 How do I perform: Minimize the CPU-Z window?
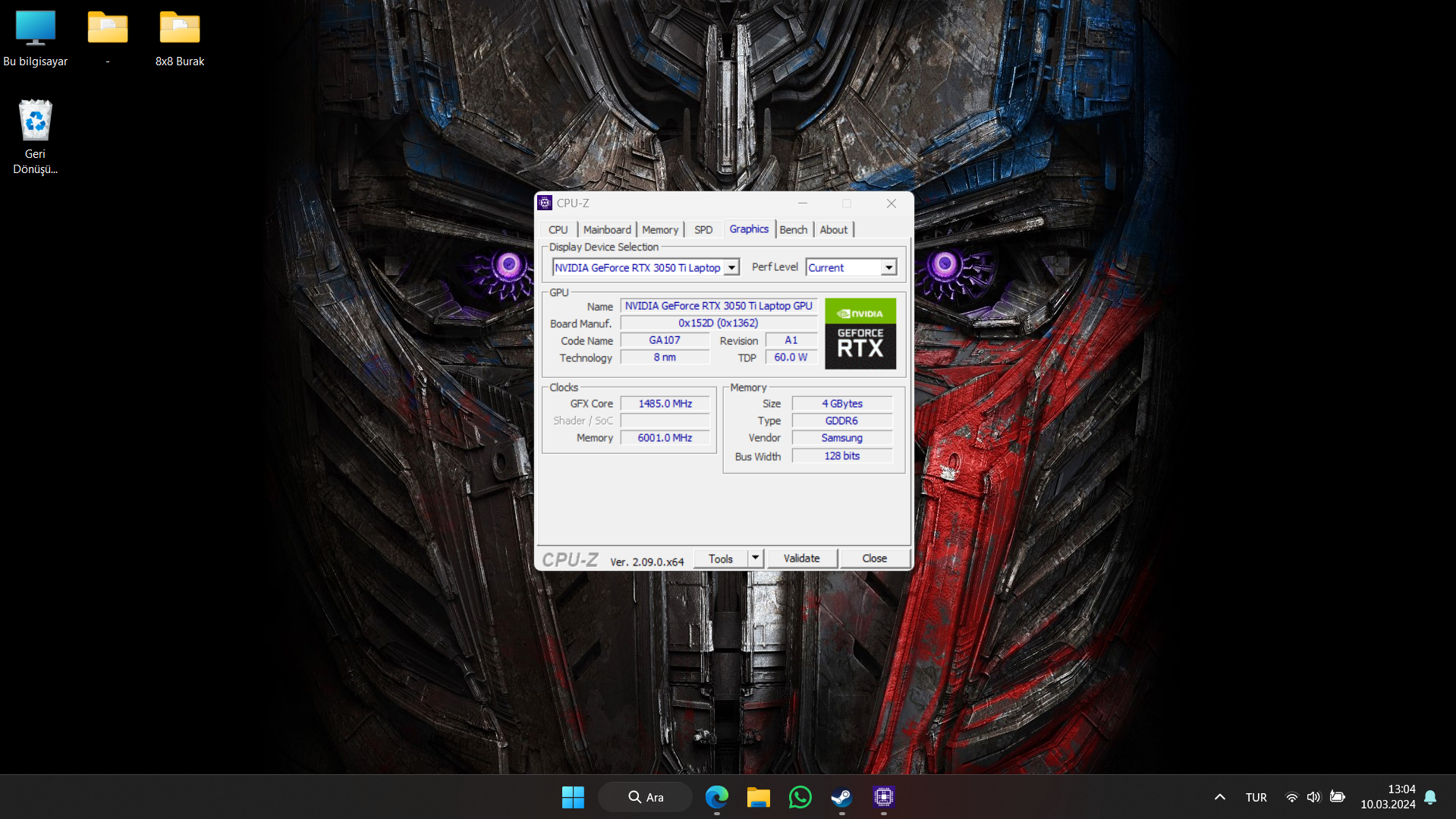[803, 203]
